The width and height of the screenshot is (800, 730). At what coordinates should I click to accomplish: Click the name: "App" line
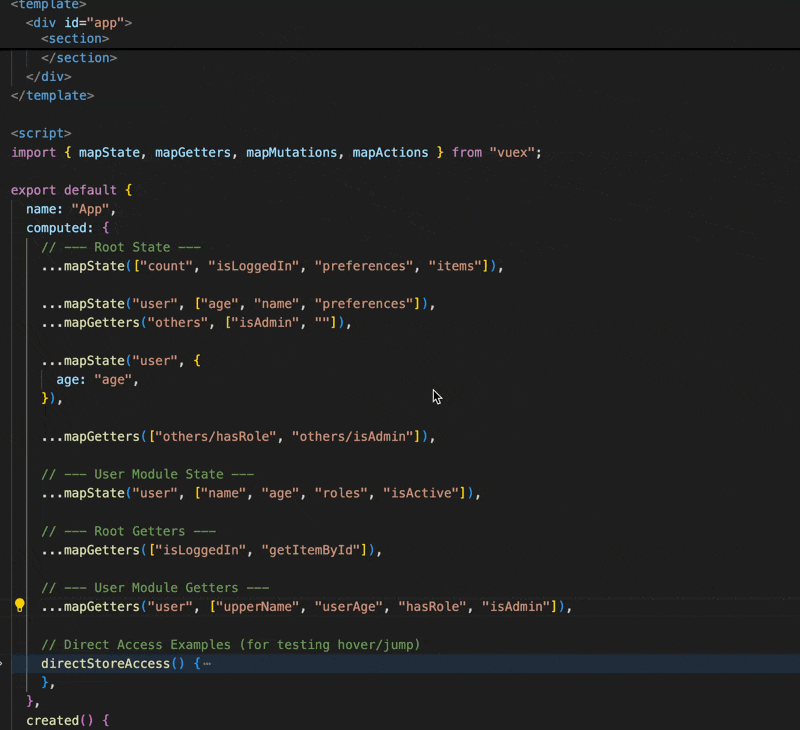(x=71, y=209)
